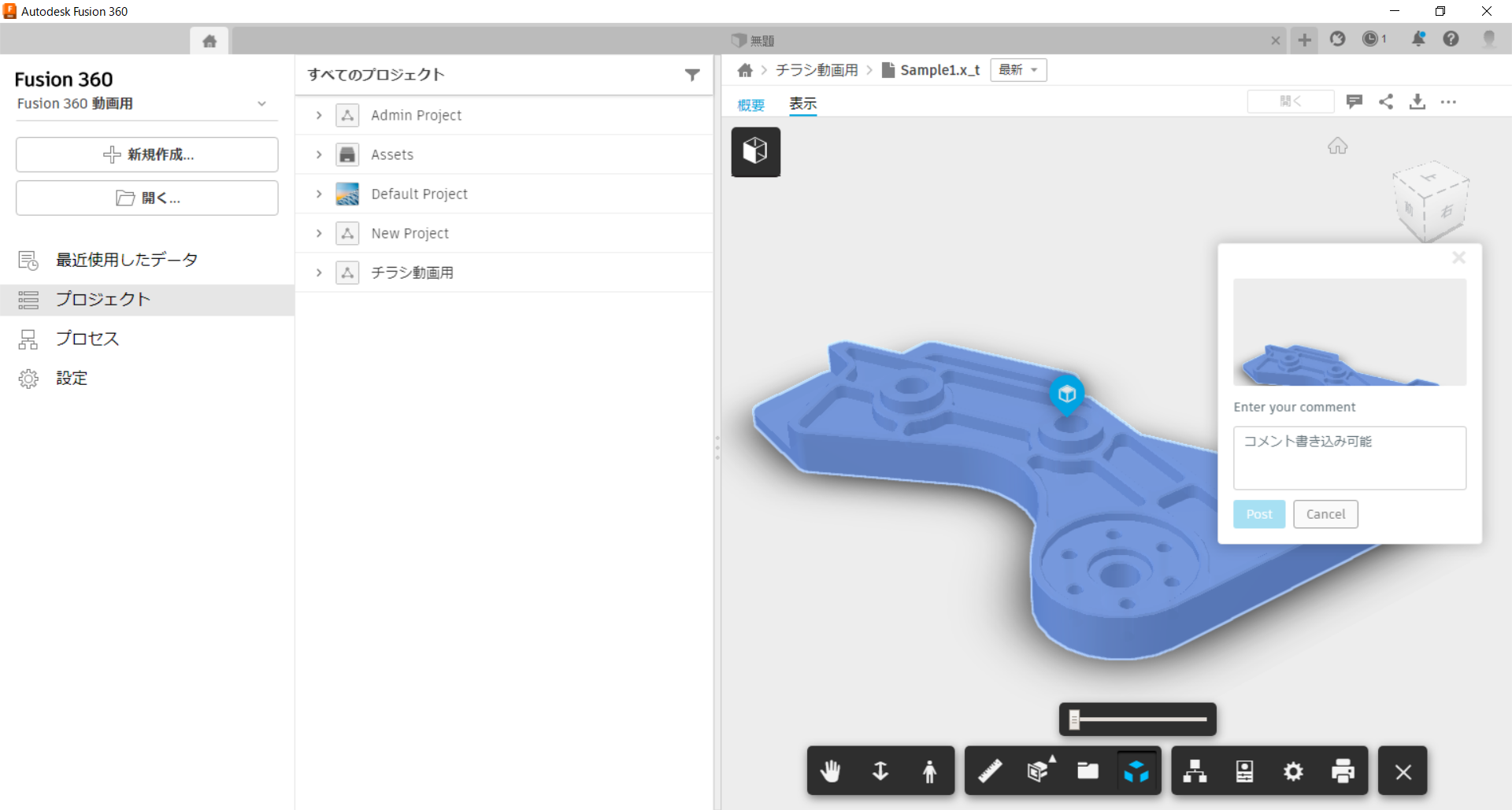Expand the Assets row
This screenshot has width=1512, height=810.
point(319,154)
